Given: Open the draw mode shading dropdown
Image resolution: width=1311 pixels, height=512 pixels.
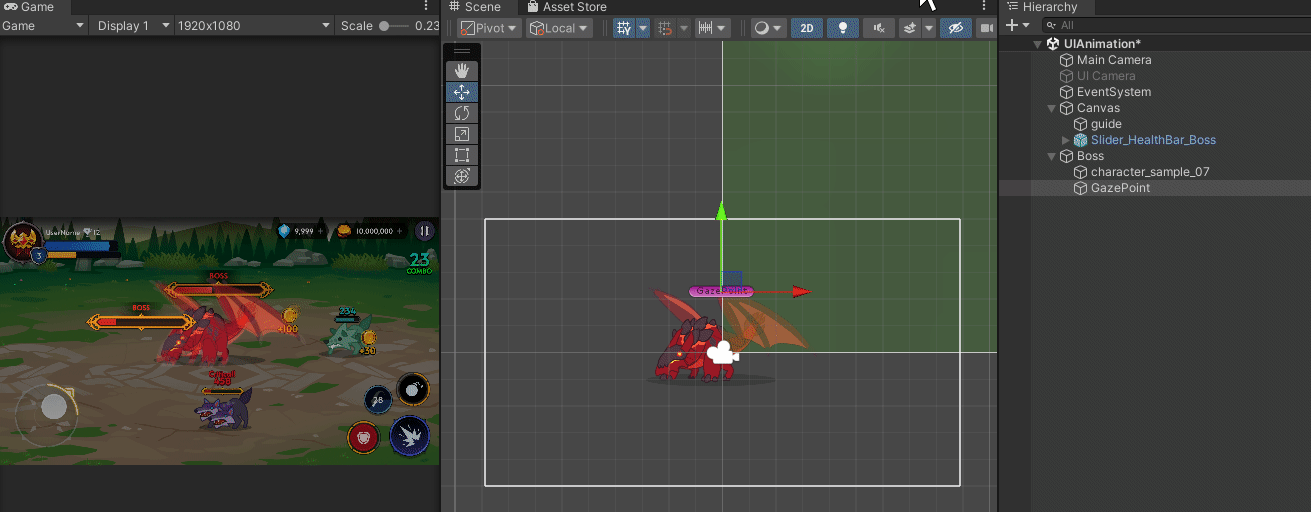Looking at the screenshot, I should click(x=767, y=28).
